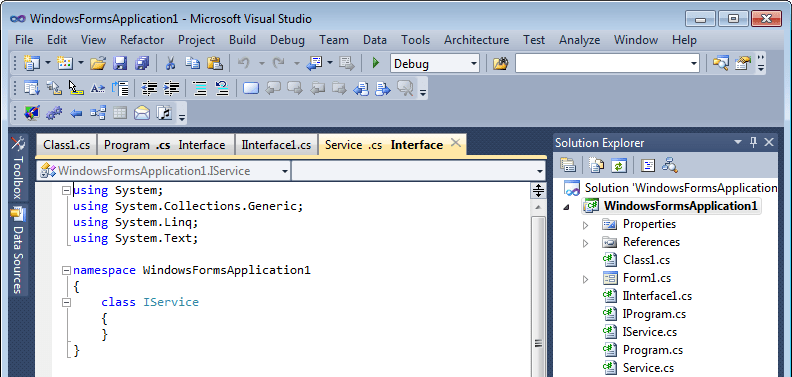Click the Display Word Completion icon

tap(98, 88)
